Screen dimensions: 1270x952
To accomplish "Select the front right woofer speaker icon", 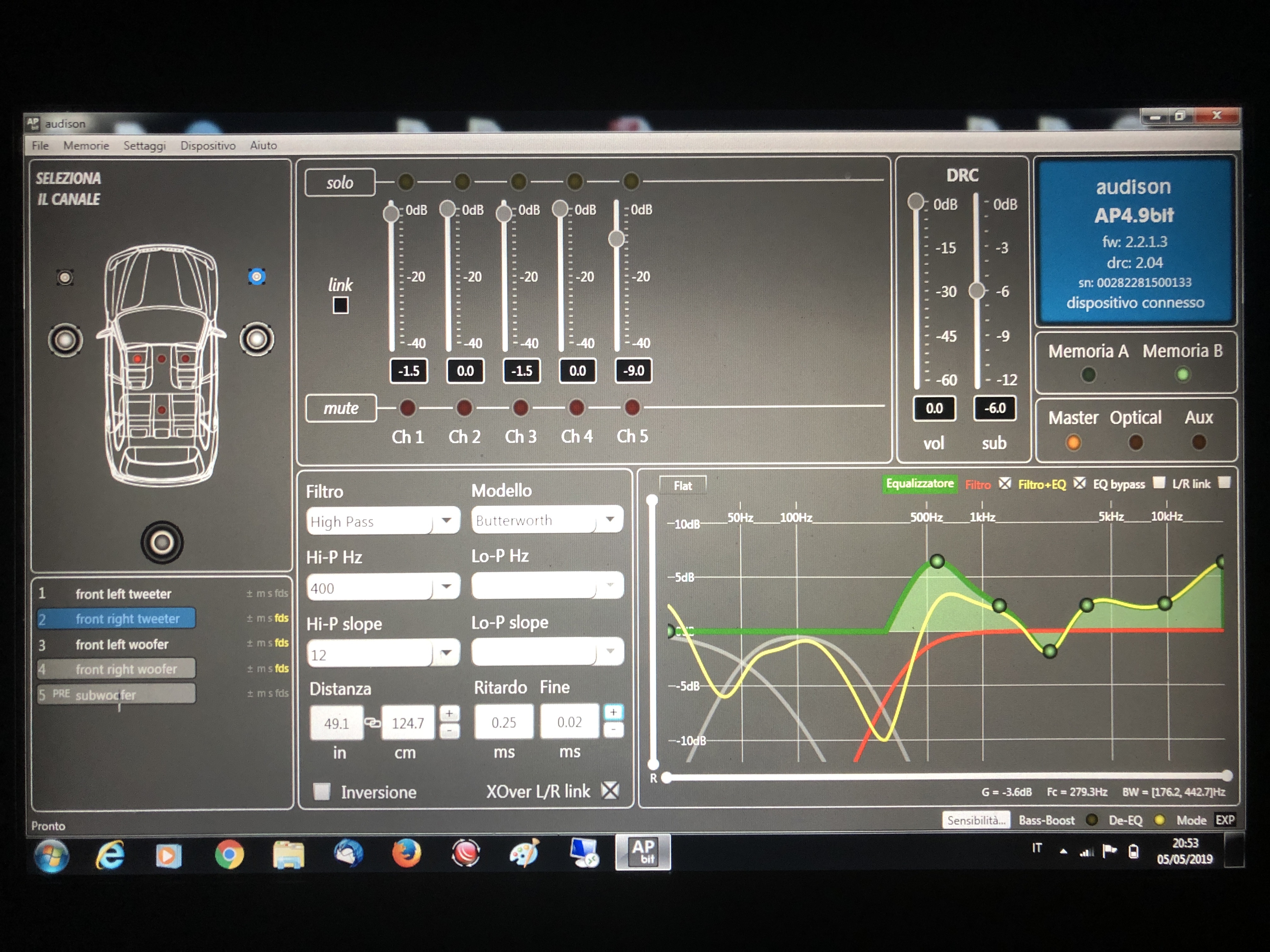I will [257, 339].
